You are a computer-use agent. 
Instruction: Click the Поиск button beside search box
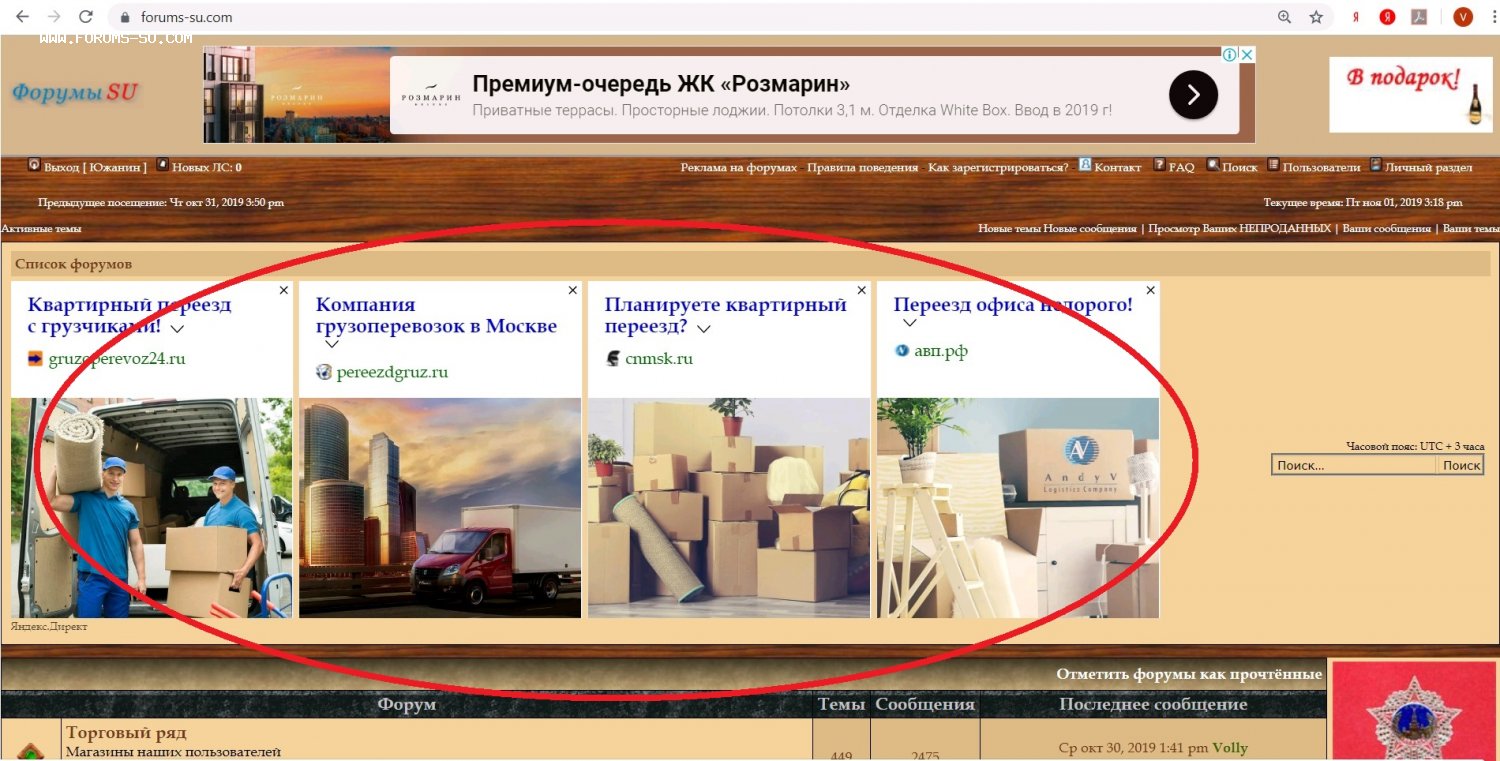pos(1461,465)
